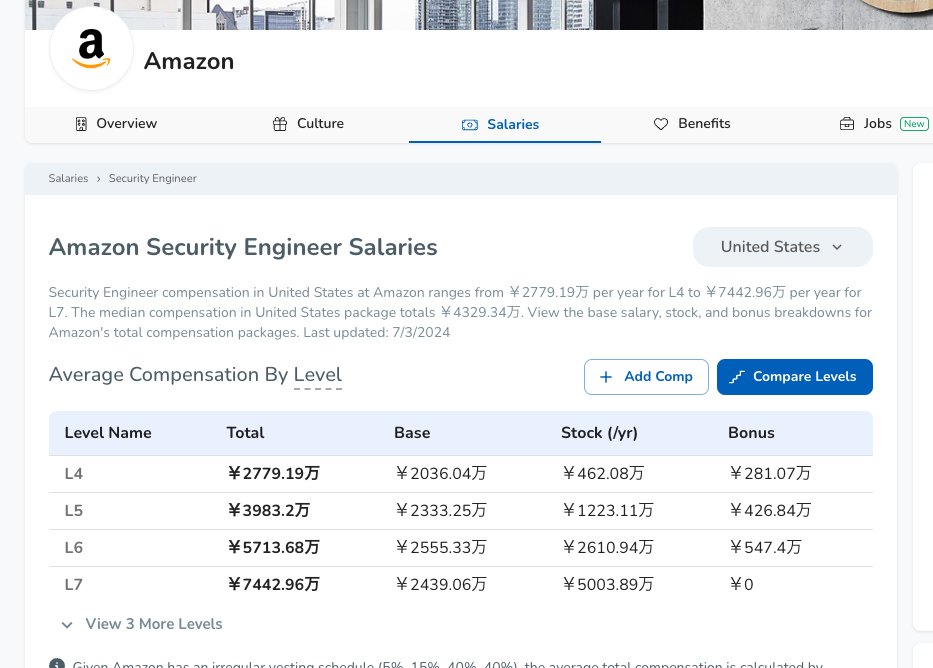Click the Amazon logo avatar

(91, 49)
